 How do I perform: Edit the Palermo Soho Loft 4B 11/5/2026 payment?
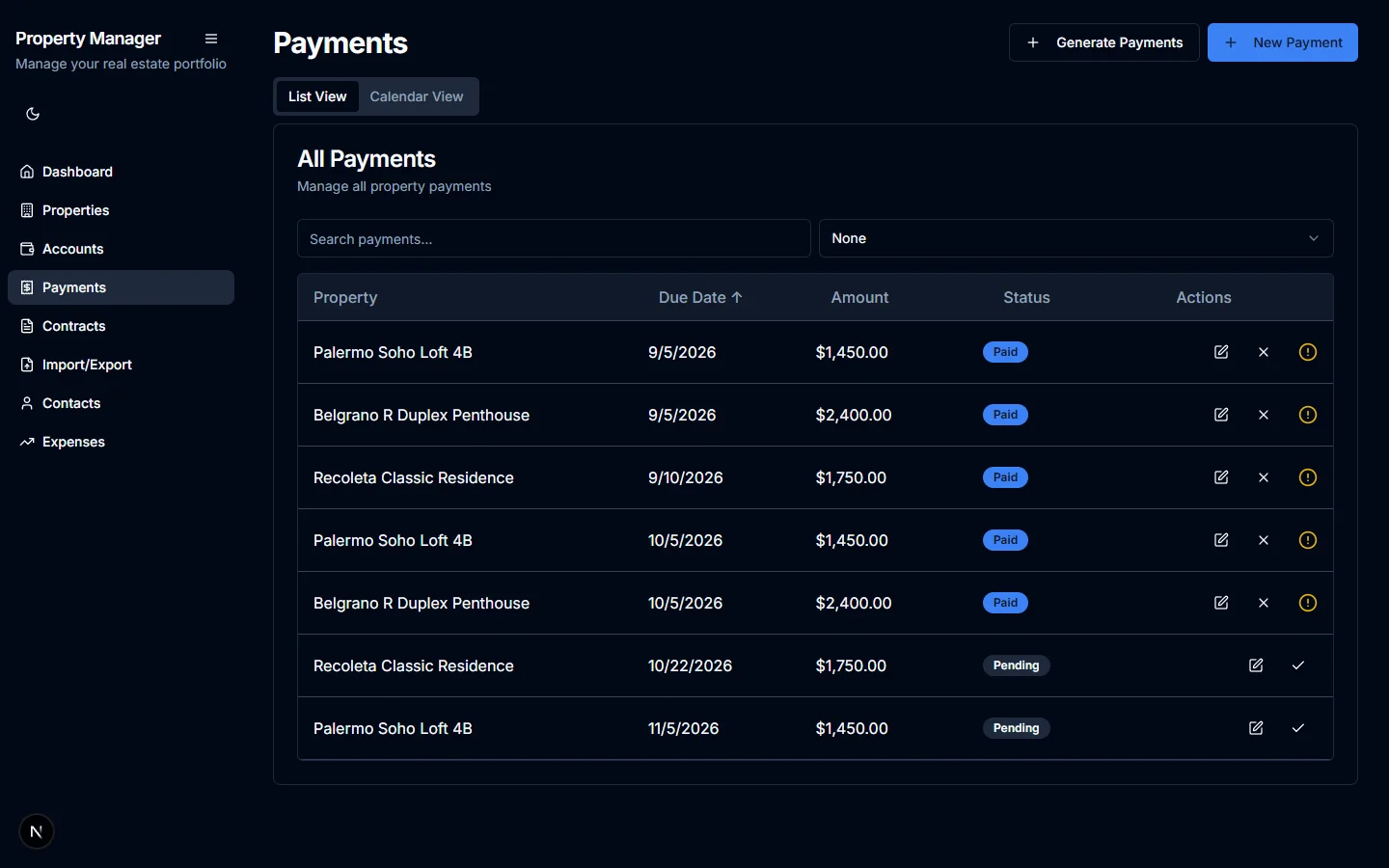coord(1256,728)
